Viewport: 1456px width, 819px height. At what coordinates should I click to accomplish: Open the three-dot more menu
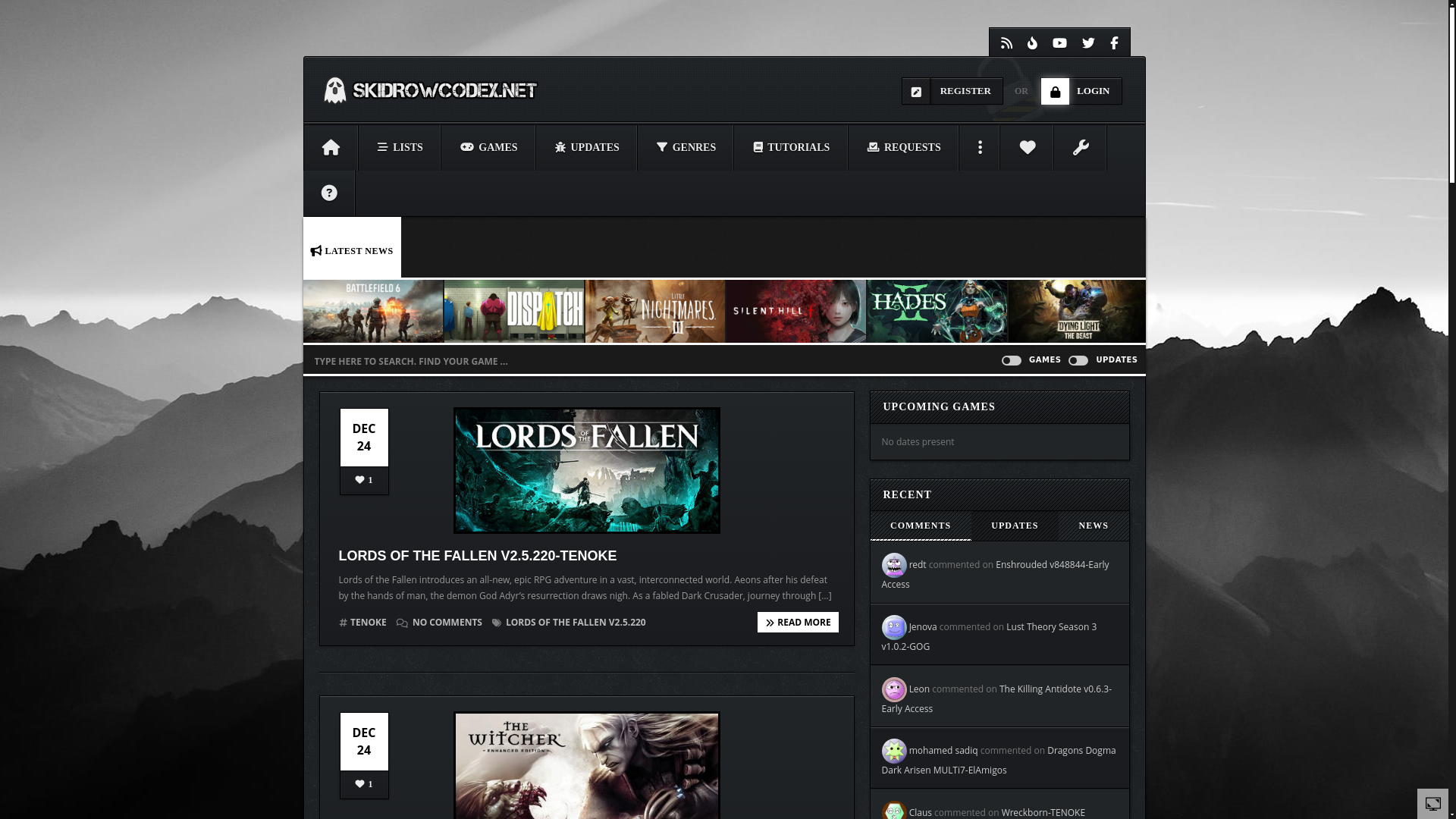(980, 147)
